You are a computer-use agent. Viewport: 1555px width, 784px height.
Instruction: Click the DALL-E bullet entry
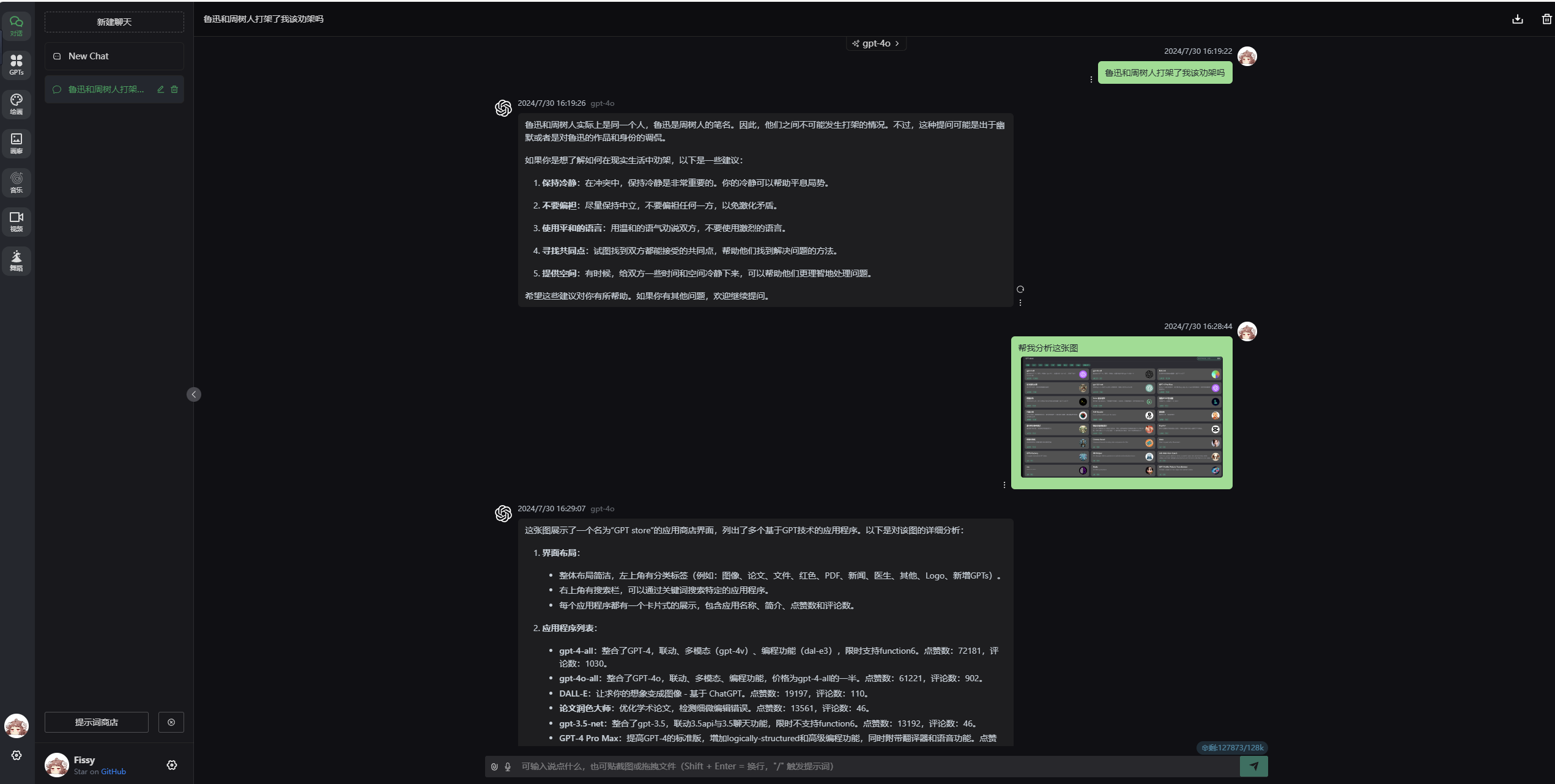coord(714,693)
